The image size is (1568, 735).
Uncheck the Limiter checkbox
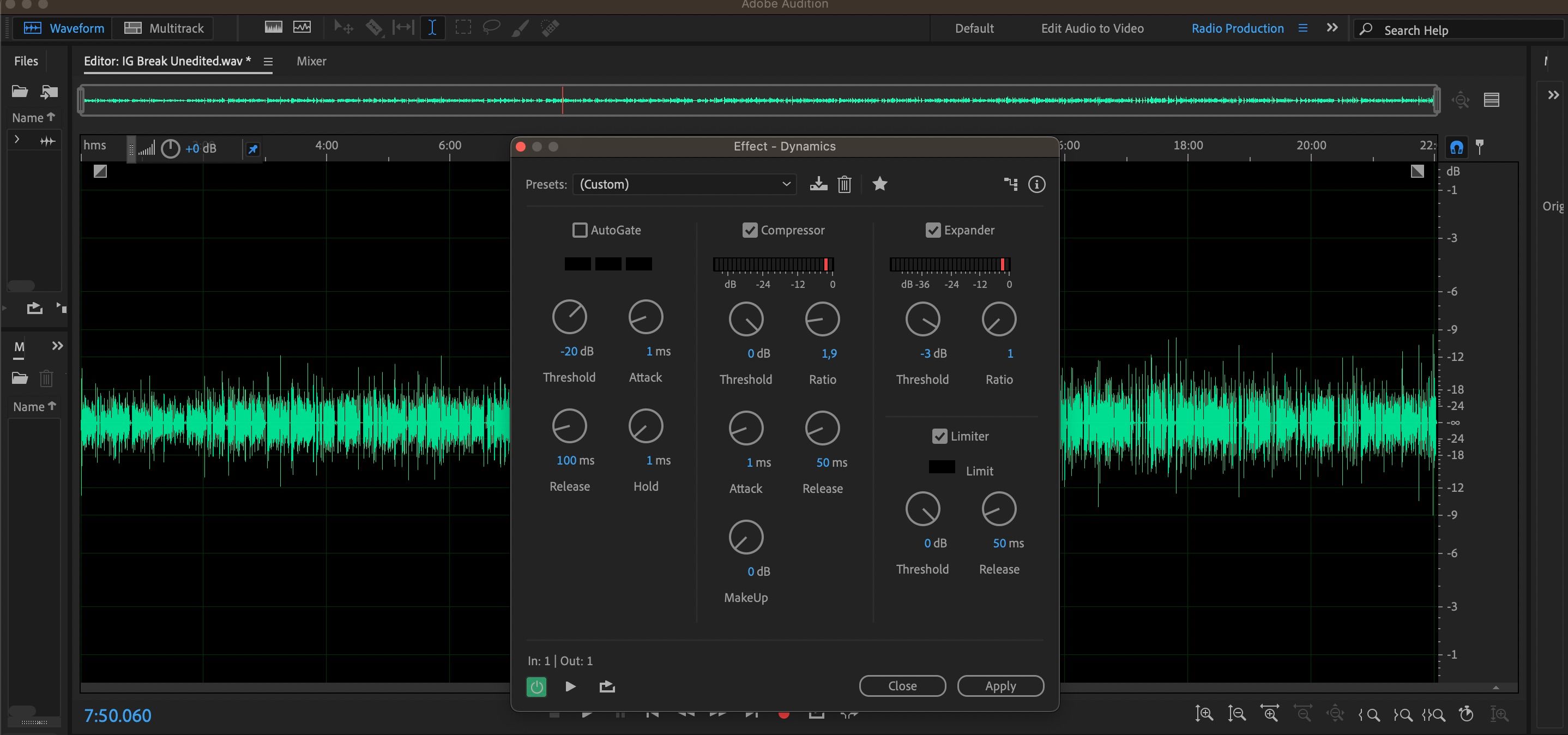tap(939, 436)
